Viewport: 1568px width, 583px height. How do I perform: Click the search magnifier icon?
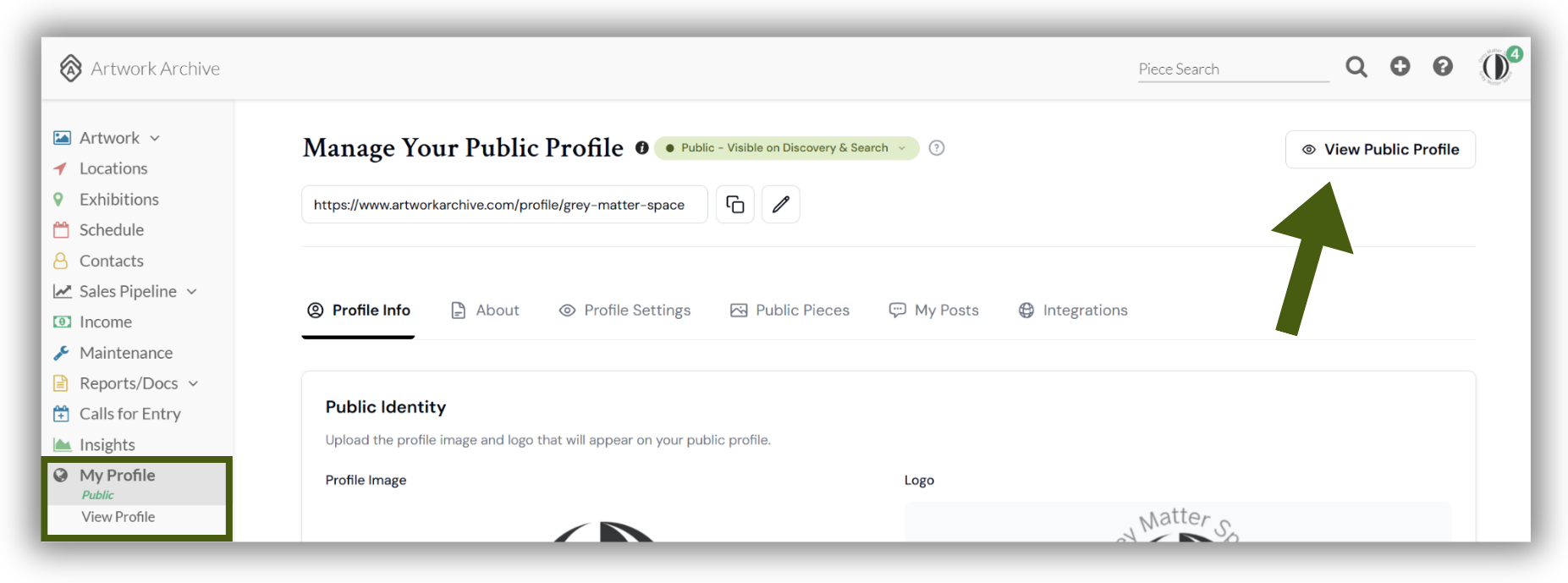1356,67
